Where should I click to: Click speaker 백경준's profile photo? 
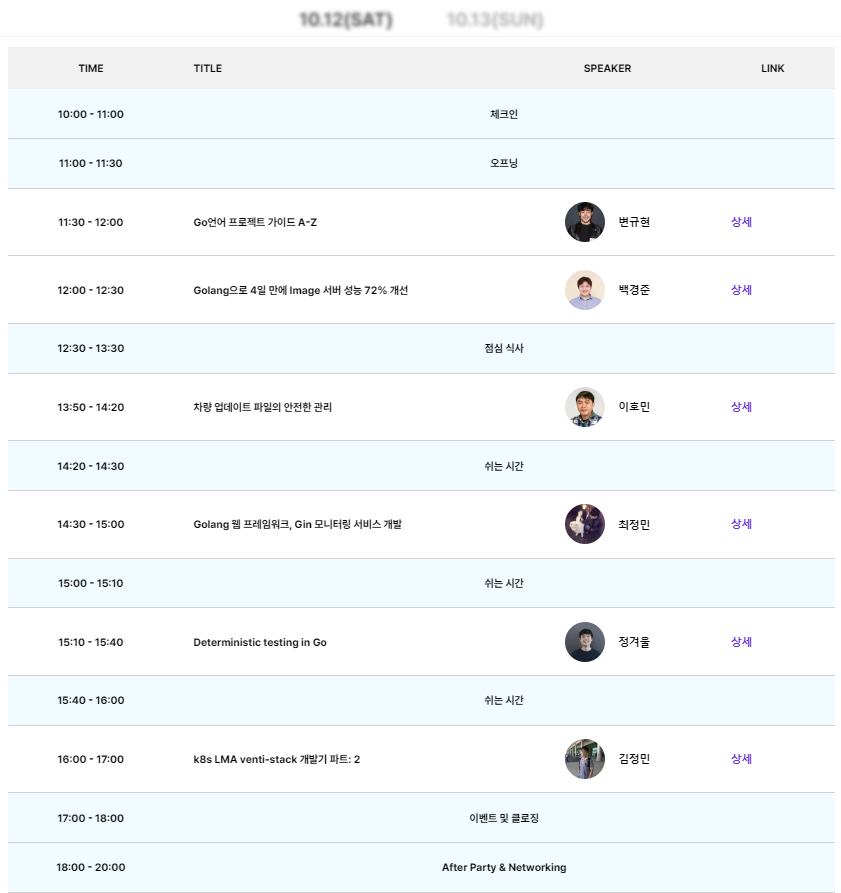[585, 290]
